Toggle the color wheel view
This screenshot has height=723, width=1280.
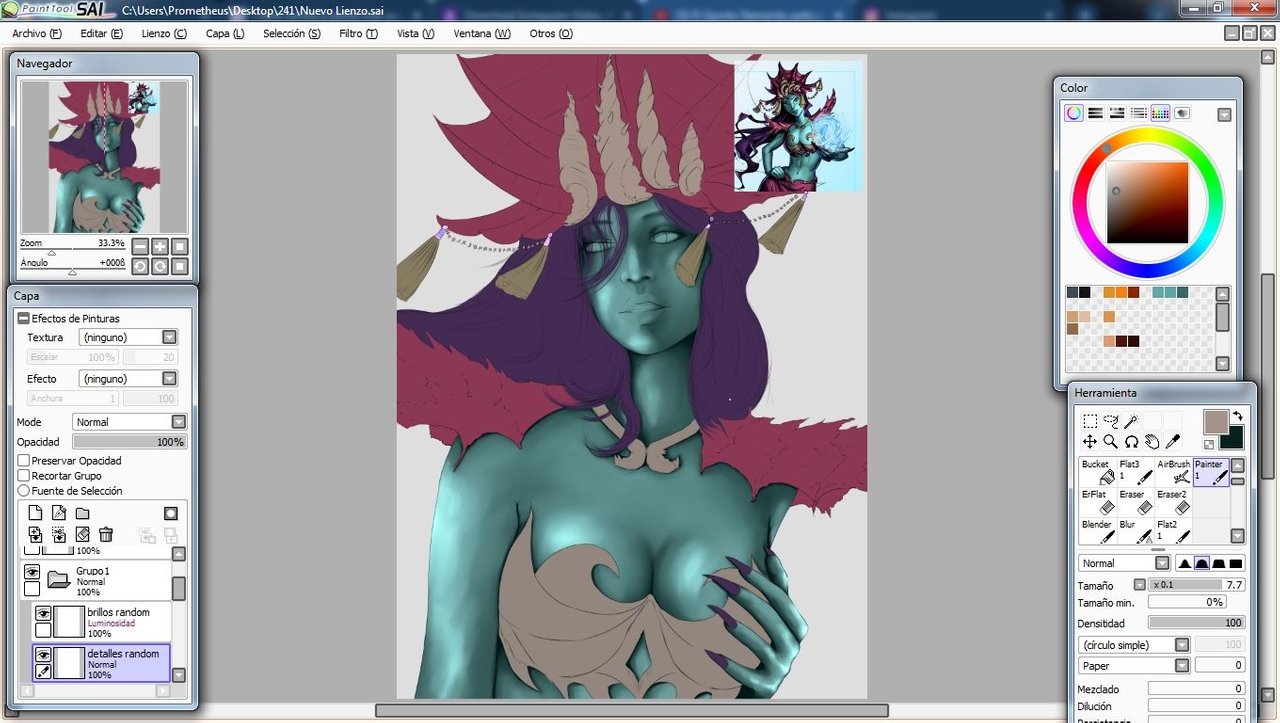point(1073,113)
